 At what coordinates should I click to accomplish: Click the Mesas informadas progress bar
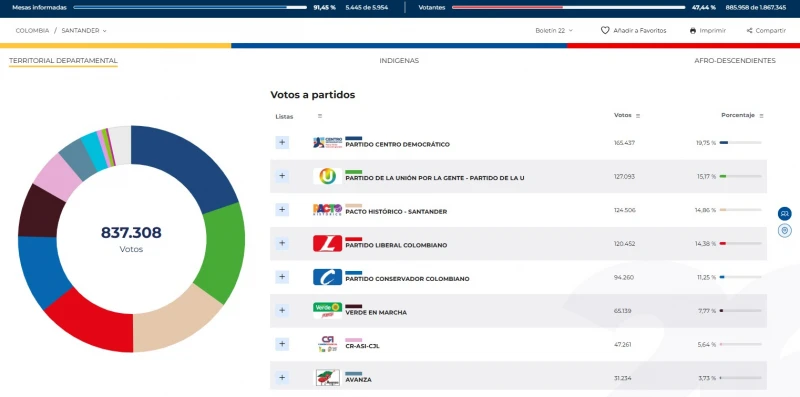190,8
